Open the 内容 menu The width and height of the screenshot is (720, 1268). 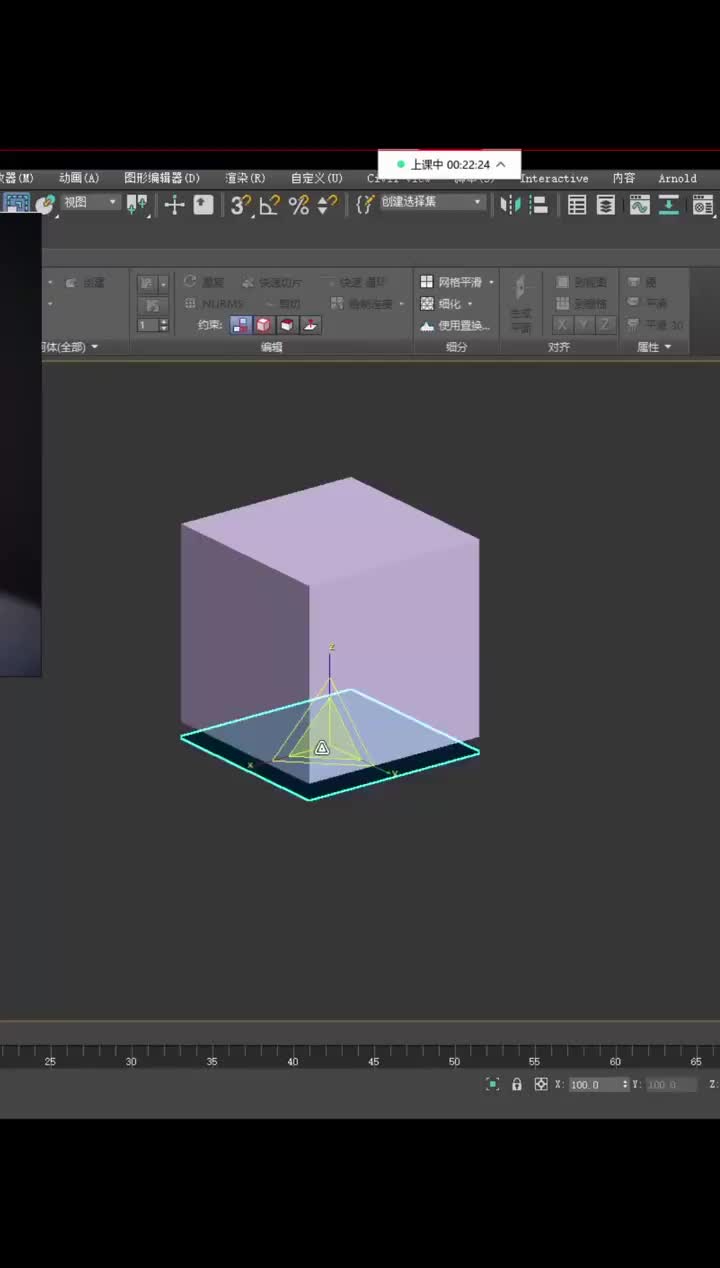coord(624,178)
